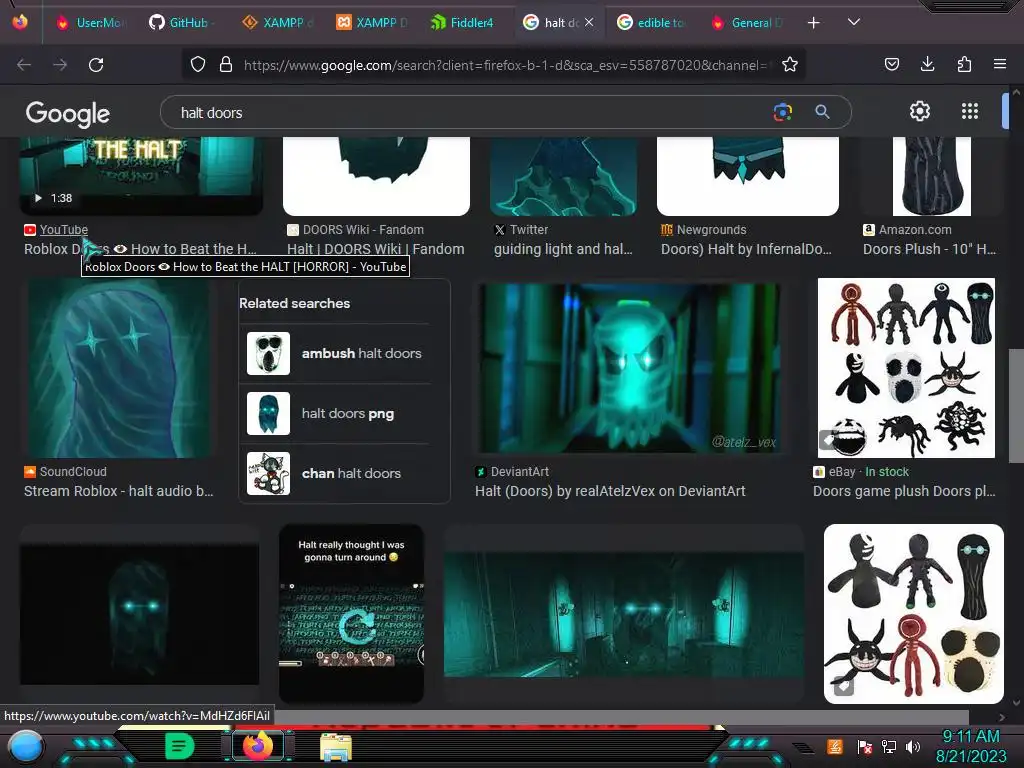Viewport: 1024px width, 768px height.
Task: Go forward to the next page
Action: click(x=60, y=65)
